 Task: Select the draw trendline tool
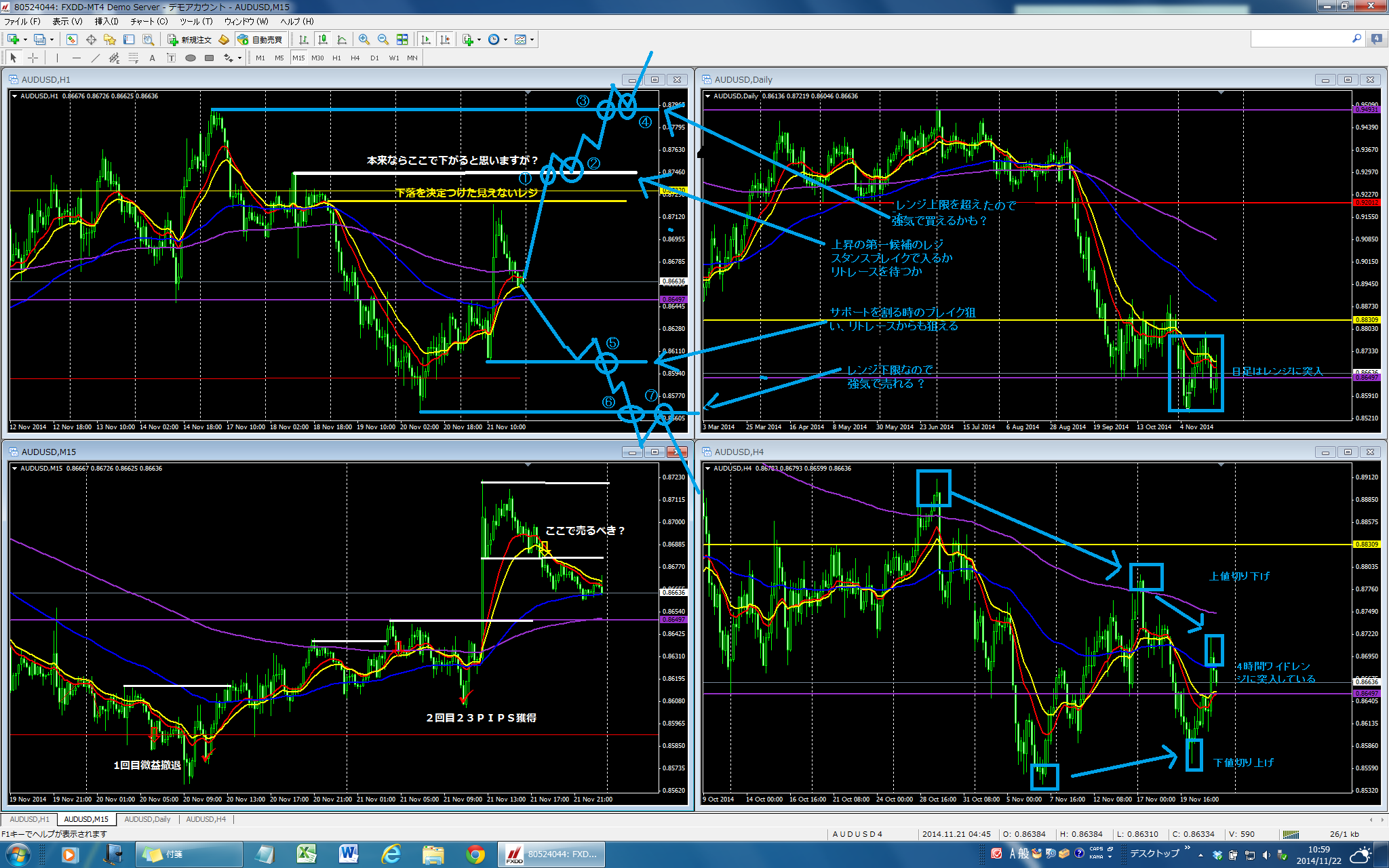(x=96, y=58)
